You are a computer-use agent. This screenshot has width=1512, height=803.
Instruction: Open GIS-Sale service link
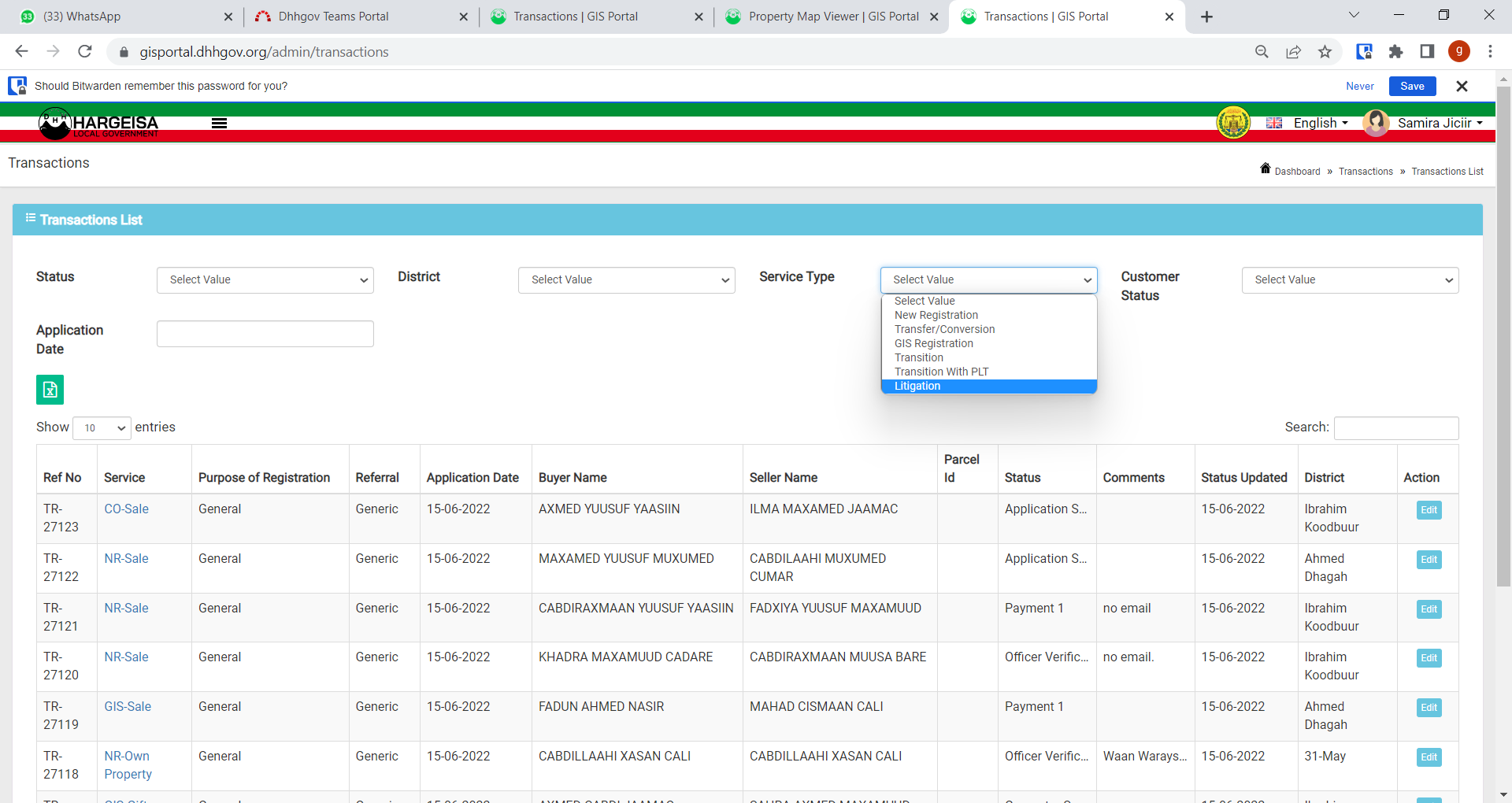point(128,707)
